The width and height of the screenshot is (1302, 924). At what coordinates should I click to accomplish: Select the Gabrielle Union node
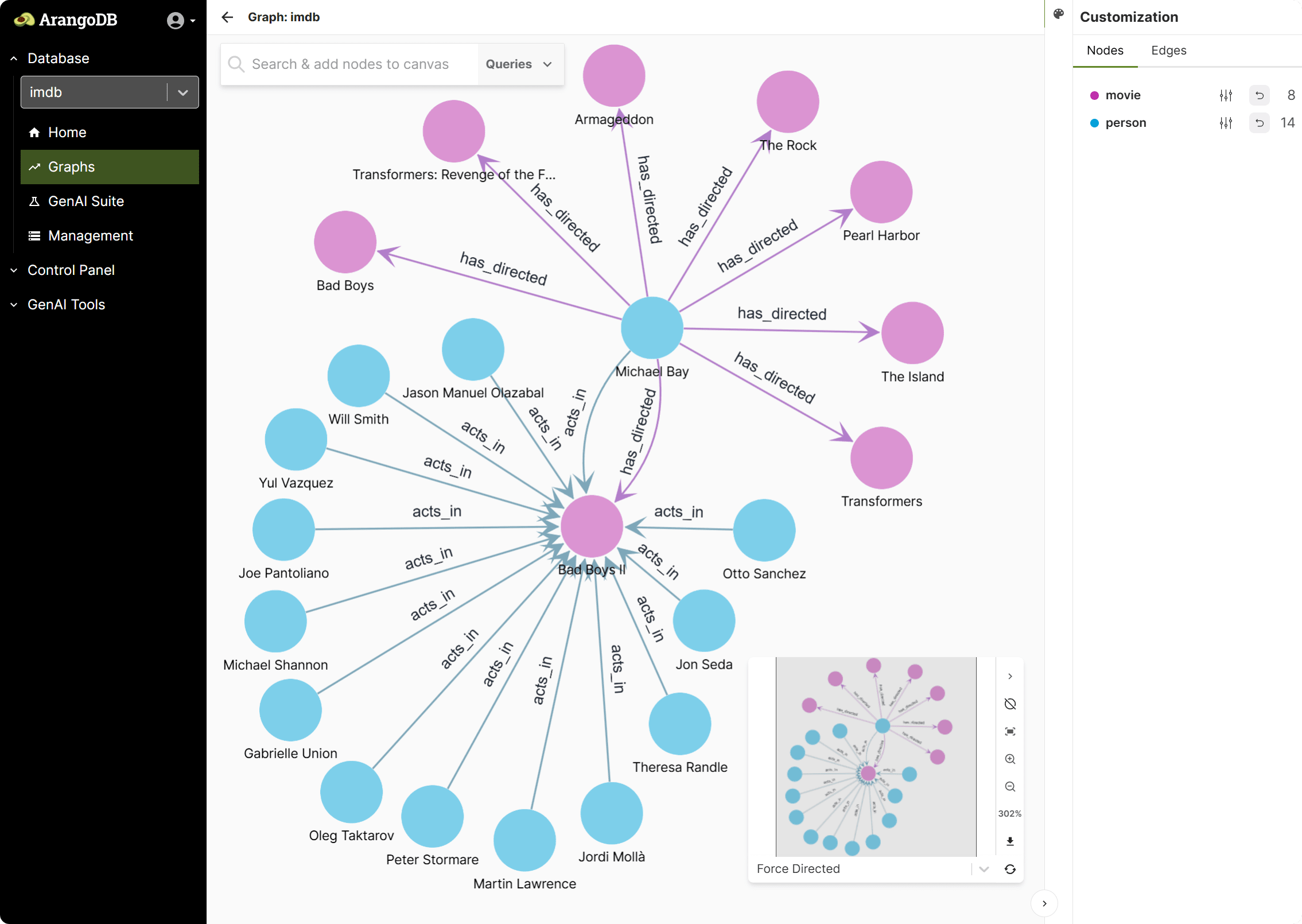tap(290, 709)
